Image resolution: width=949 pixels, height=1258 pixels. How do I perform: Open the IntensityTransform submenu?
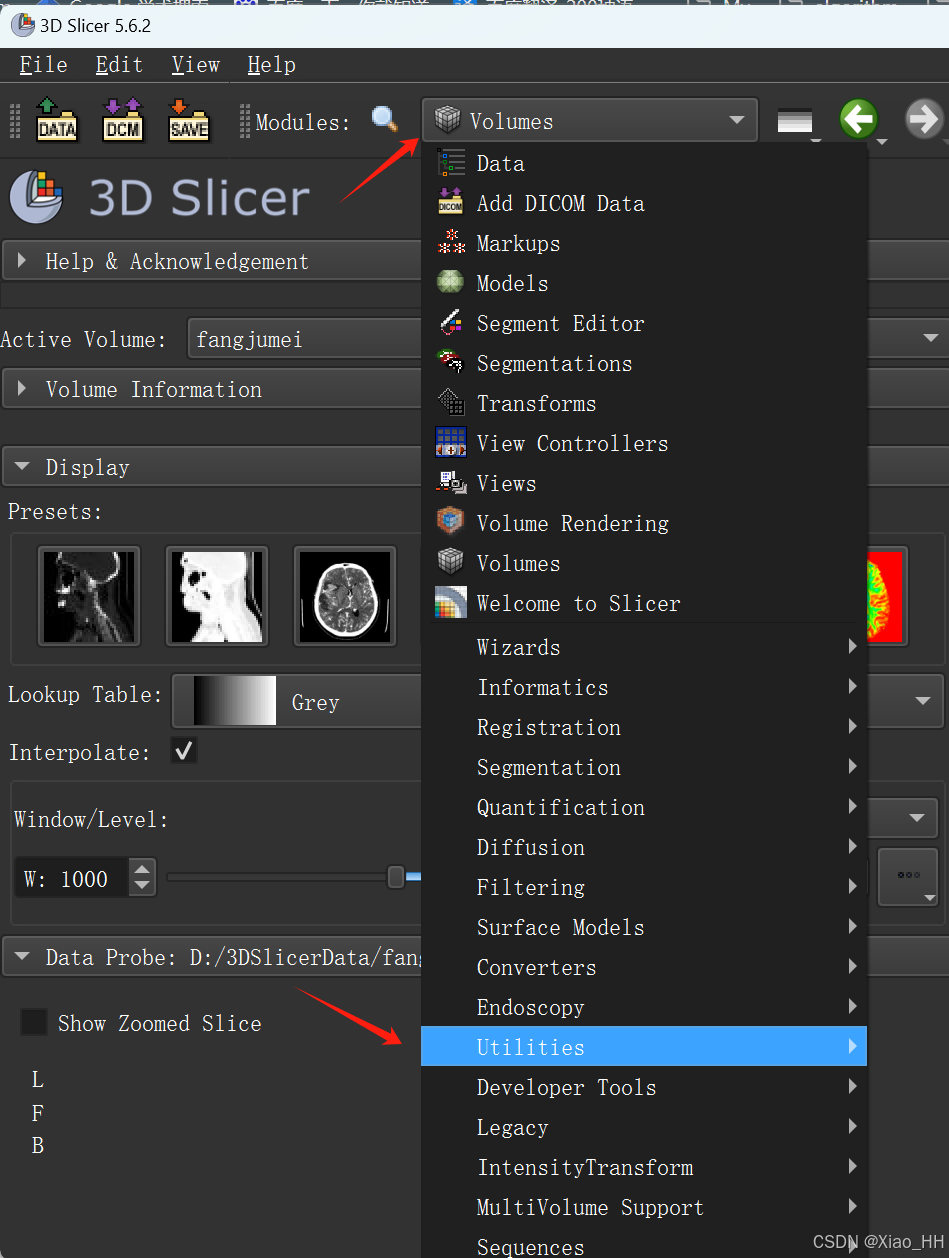coord(644,1167)
